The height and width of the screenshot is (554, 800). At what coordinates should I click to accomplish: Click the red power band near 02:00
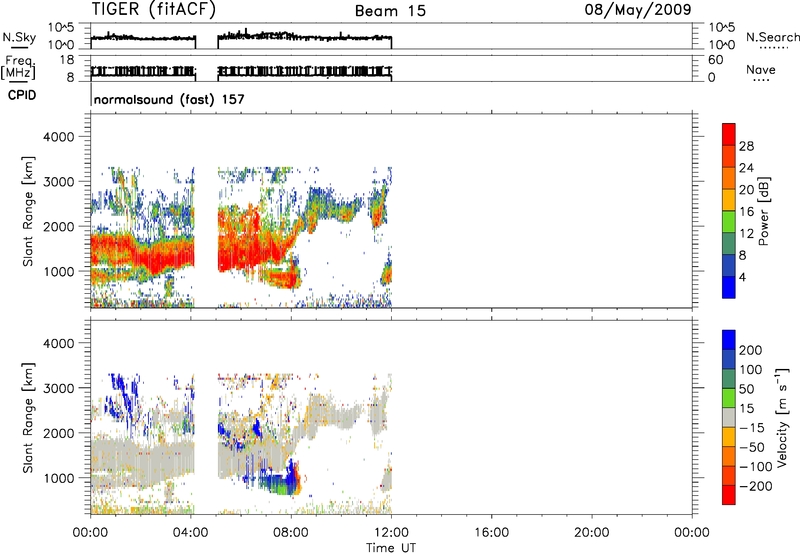(140, 254)
